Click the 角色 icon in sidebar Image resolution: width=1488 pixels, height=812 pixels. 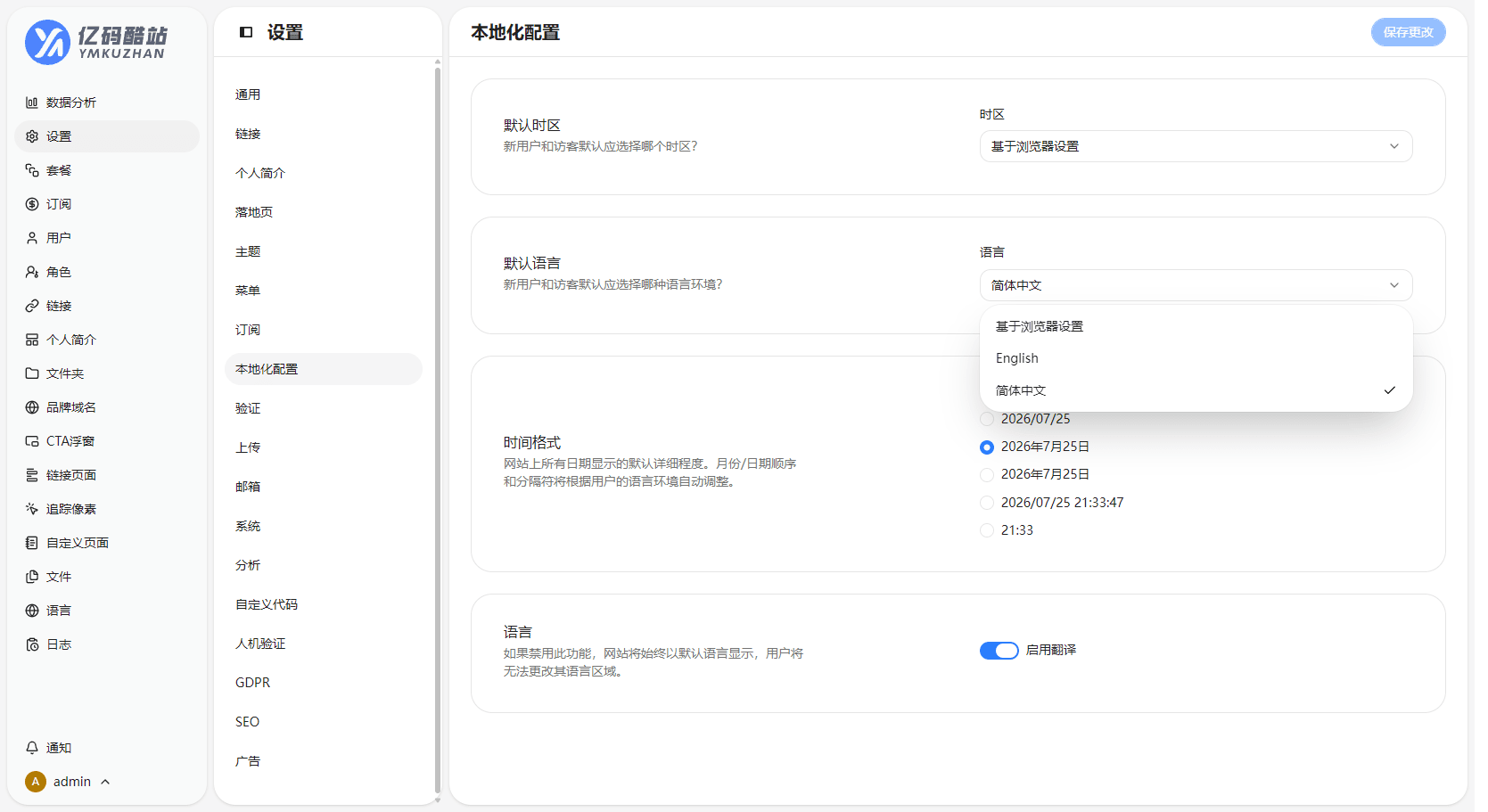[x=32, y=272]
